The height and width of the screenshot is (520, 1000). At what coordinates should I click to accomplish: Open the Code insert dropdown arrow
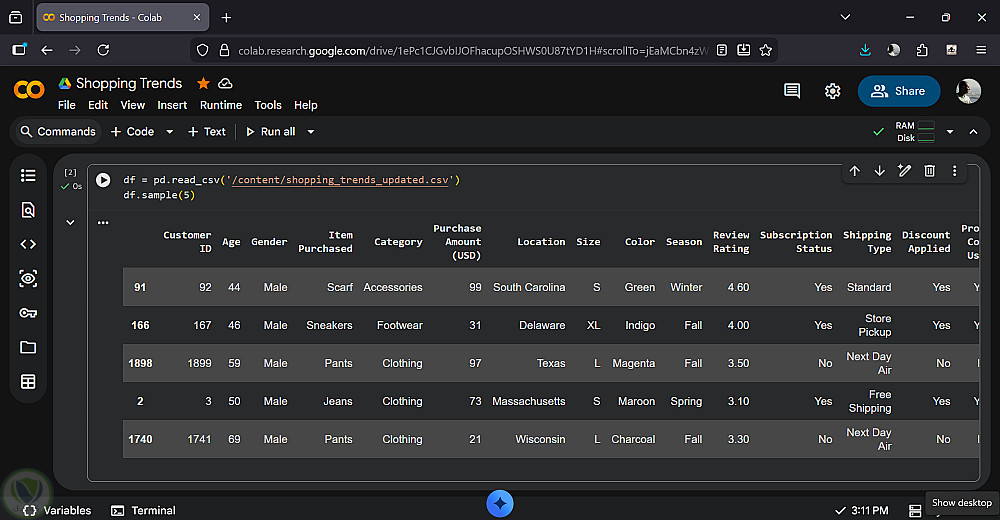coord(169,132)
